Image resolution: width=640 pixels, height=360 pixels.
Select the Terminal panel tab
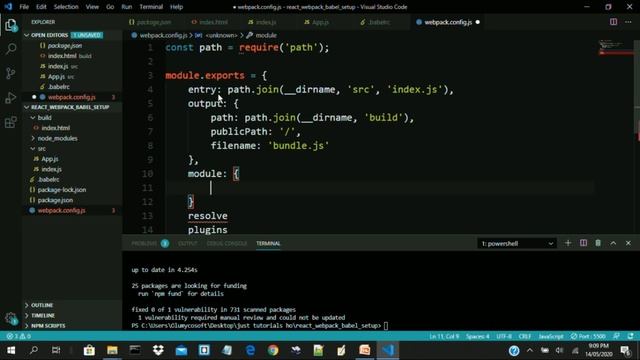(x=268, y=243)
